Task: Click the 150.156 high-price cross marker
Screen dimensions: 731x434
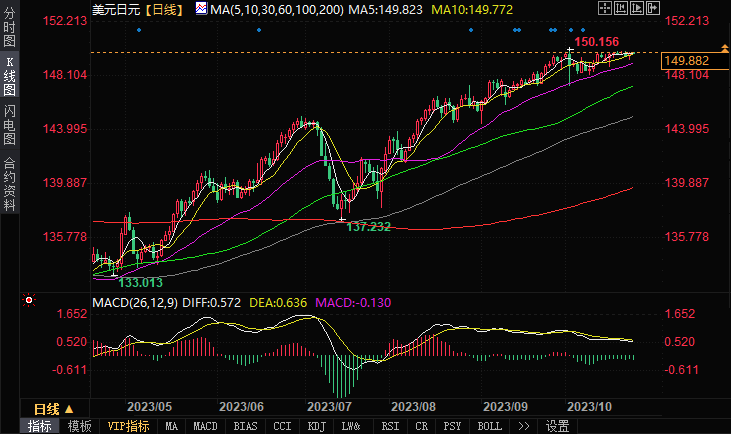Action: [x=570, y=49]
